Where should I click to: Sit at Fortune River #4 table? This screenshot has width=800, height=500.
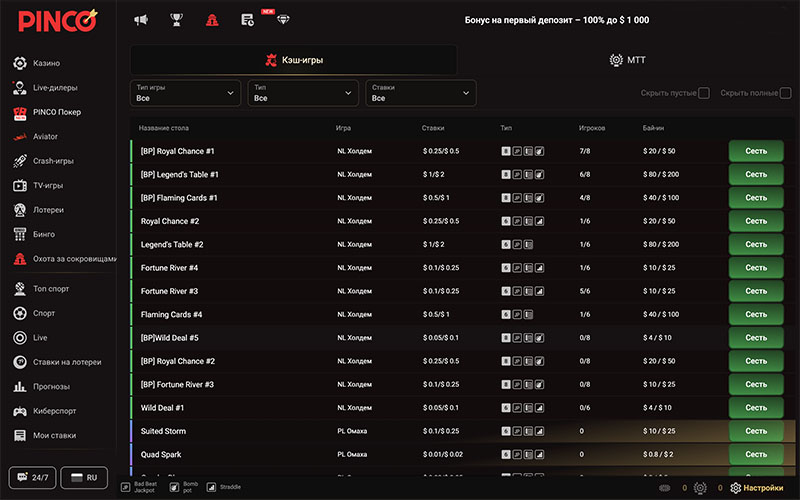(756, 268)
